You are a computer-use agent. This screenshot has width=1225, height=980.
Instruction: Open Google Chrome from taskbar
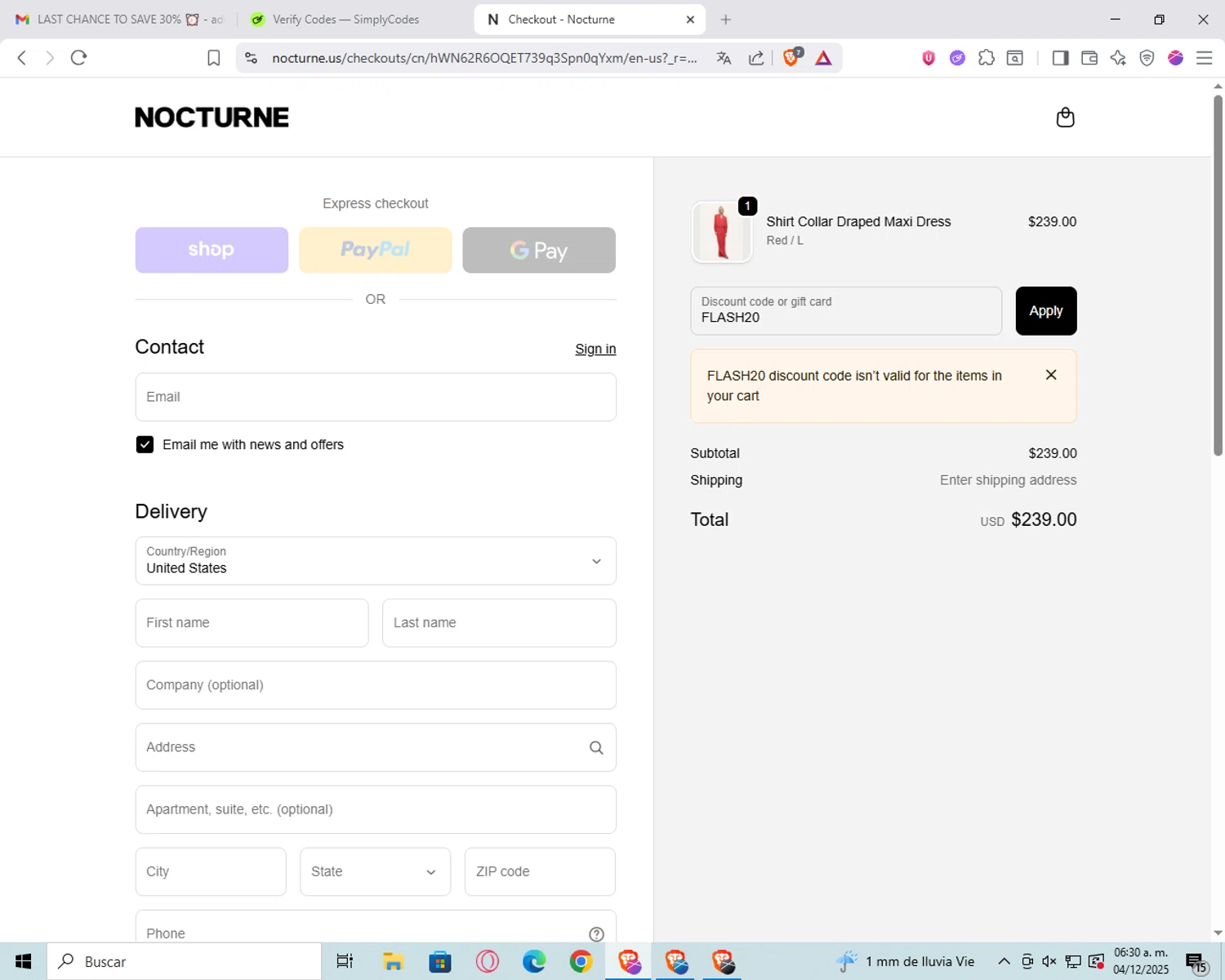point(581,961)
